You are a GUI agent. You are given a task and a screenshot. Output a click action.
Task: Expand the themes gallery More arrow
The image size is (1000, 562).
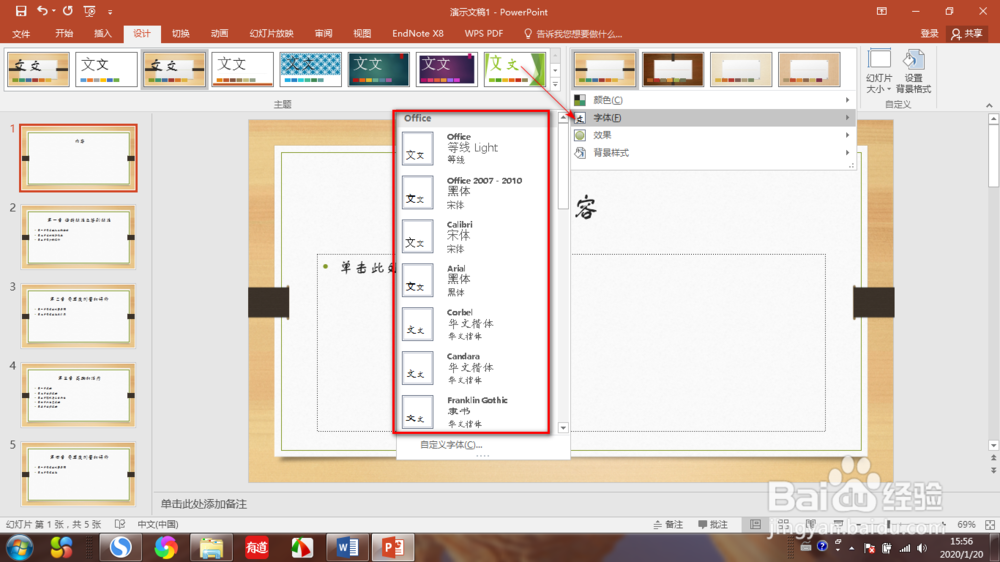(555, 84)
